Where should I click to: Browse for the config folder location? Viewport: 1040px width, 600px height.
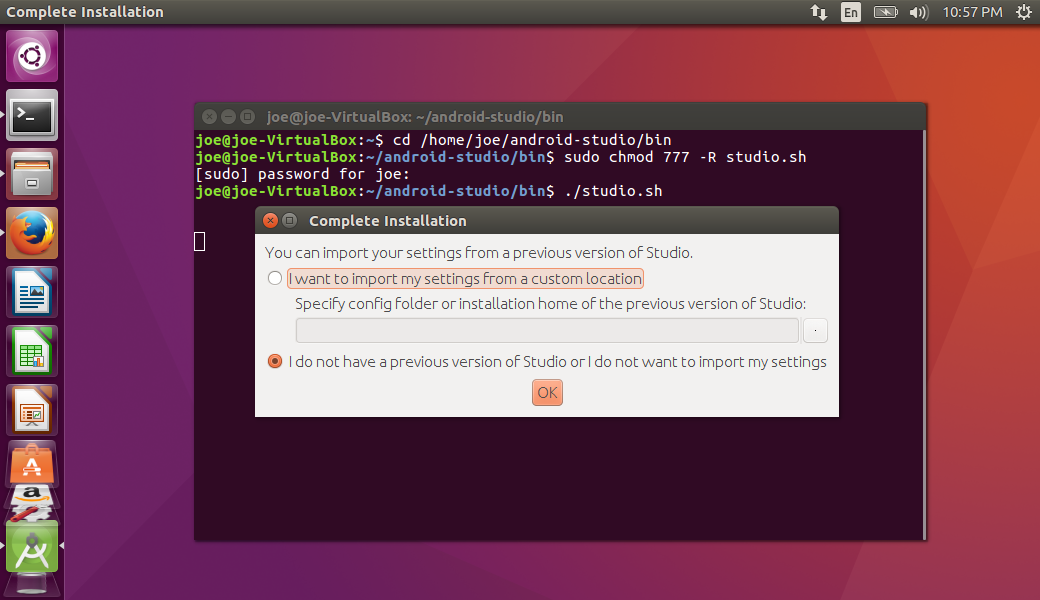815,330
